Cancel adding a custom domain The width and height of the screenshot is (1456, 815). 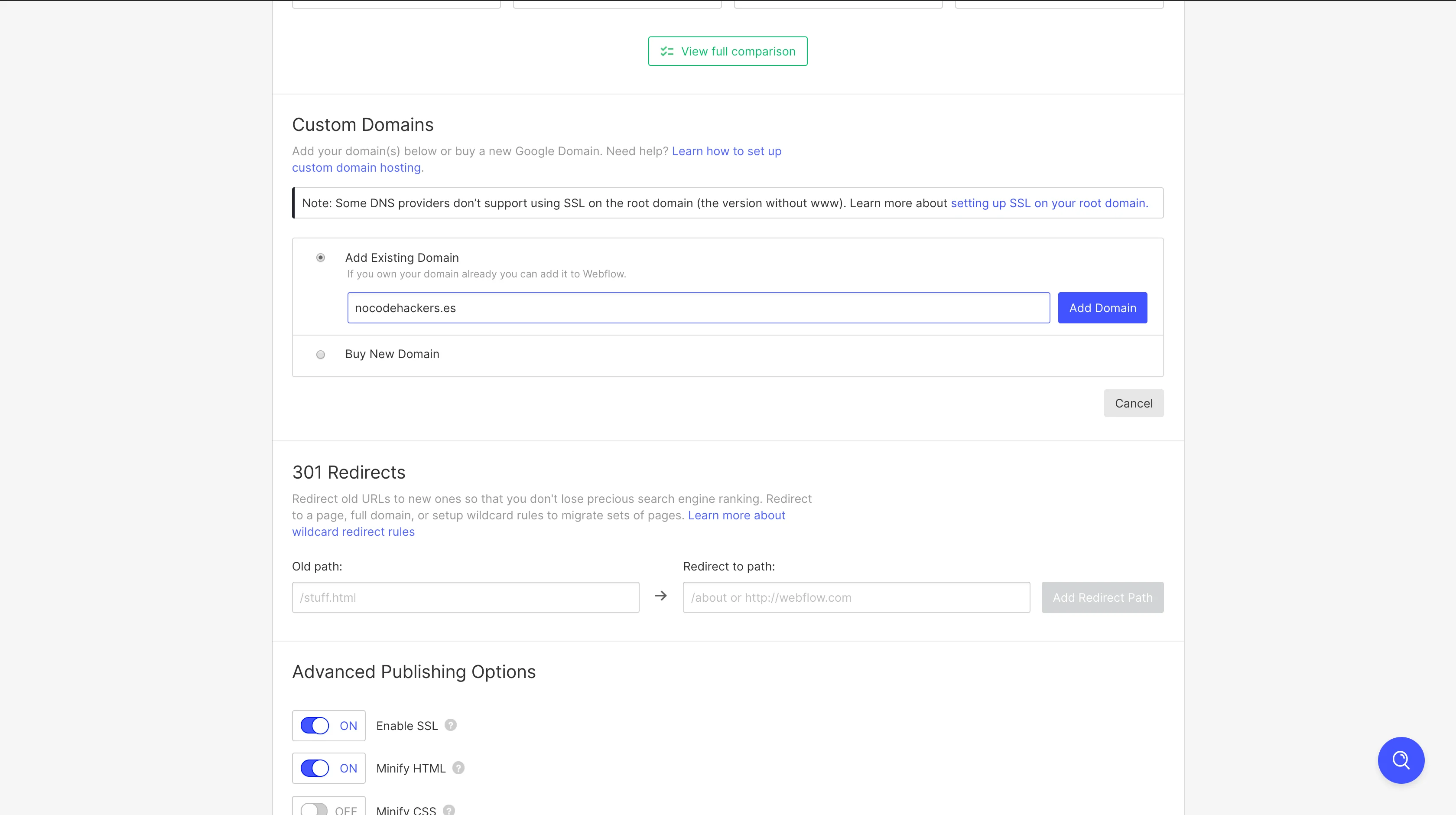click(x=1133, y=403)
